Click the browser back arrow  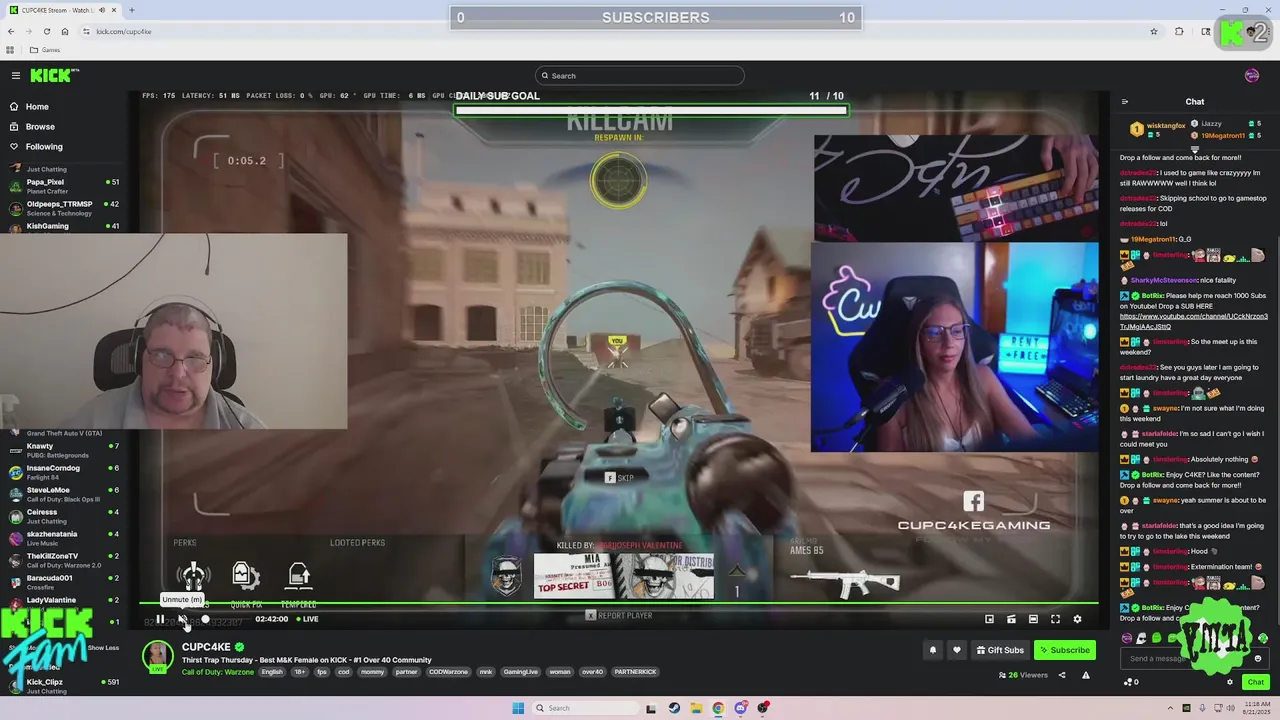click(11, 31)
